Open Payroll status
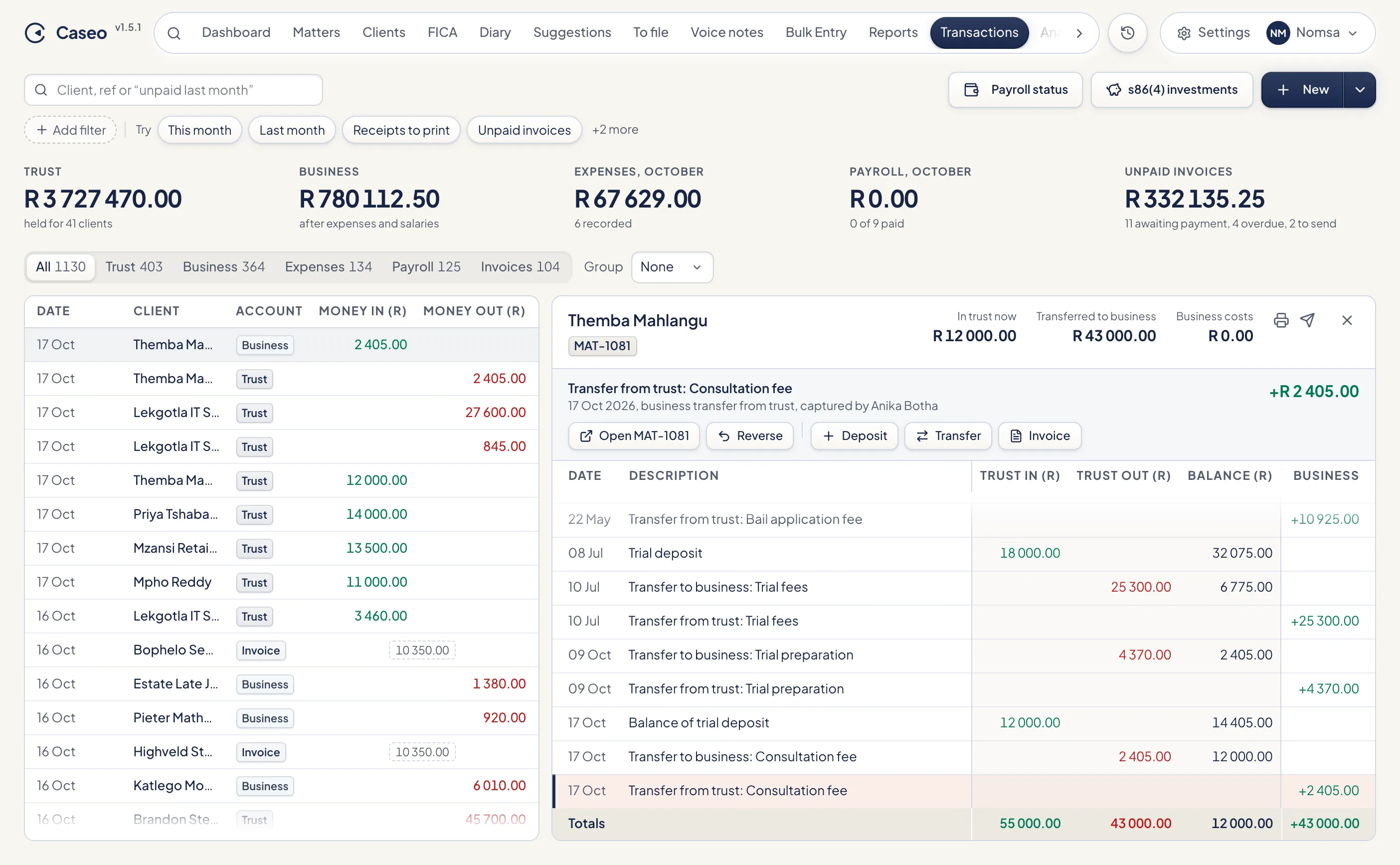1400x865 pixels. 1015,90
